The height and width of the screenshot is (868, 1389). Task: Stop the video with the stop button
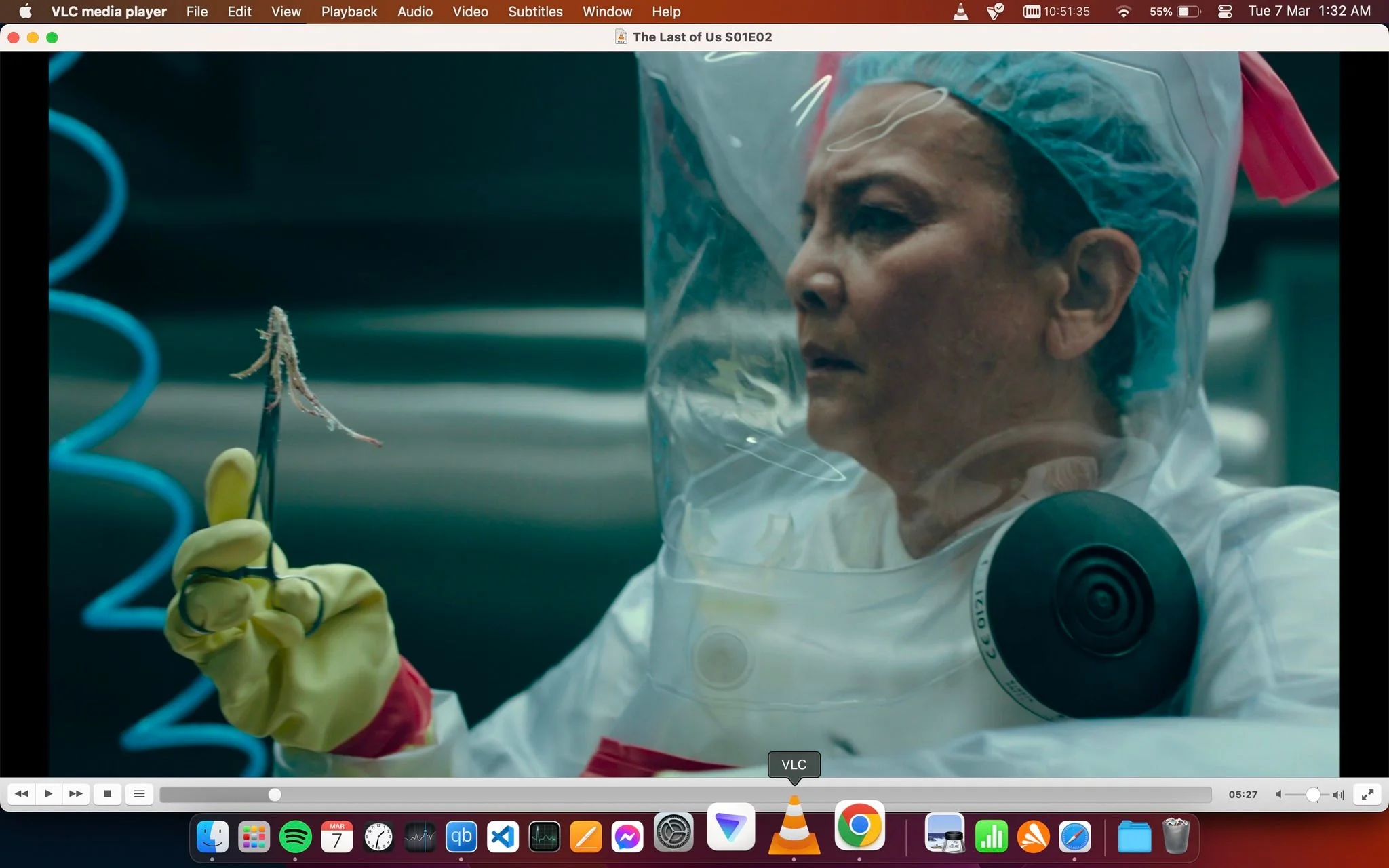(107, 794)
